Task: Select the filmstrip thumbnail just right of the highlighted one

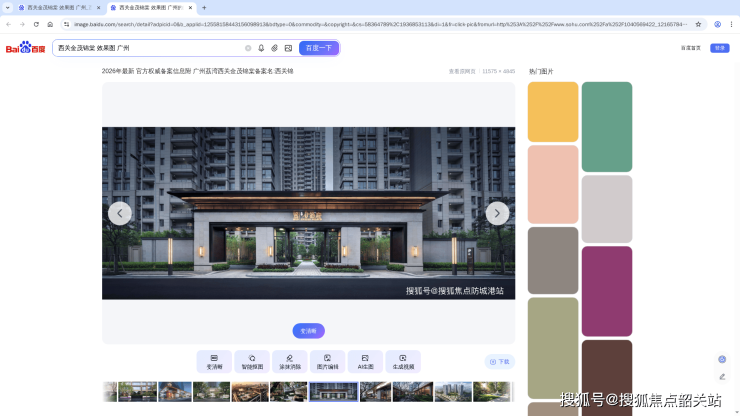Action: 376,392
